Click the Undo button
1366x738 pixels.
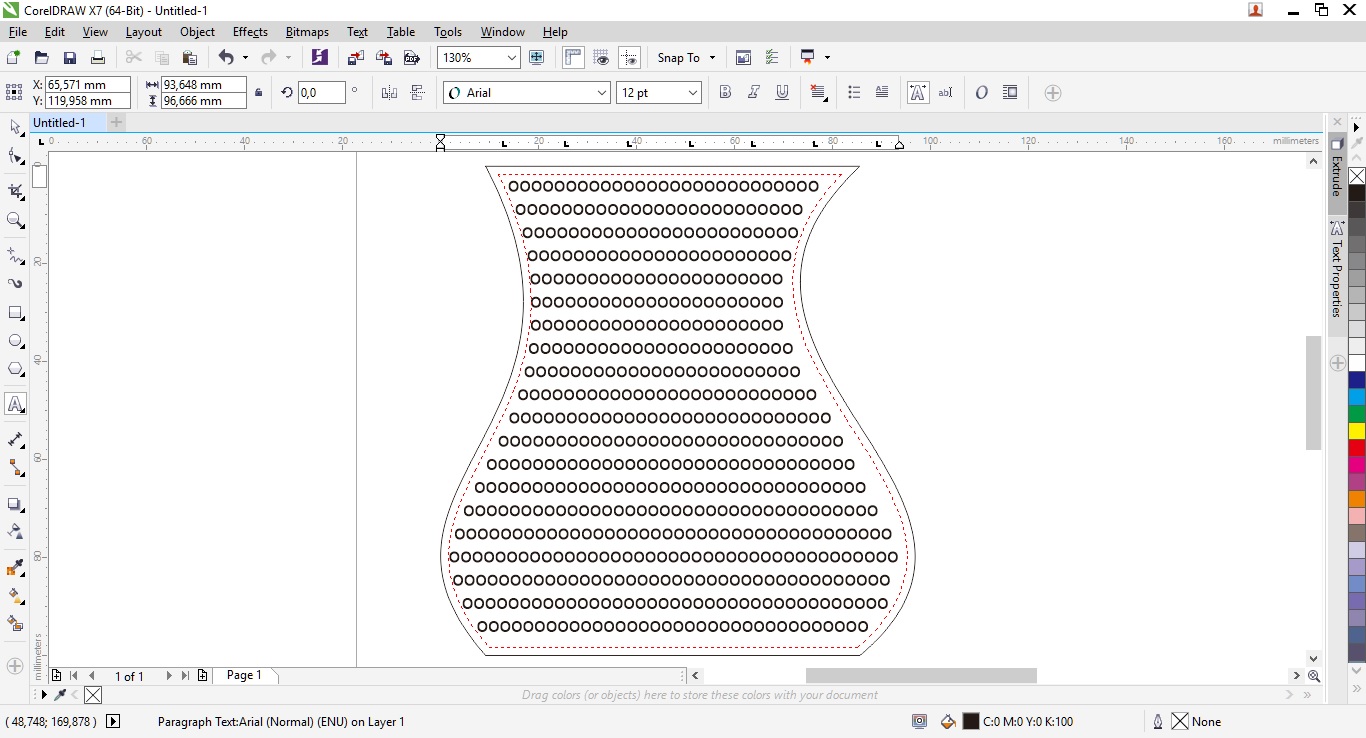point(226,58)
